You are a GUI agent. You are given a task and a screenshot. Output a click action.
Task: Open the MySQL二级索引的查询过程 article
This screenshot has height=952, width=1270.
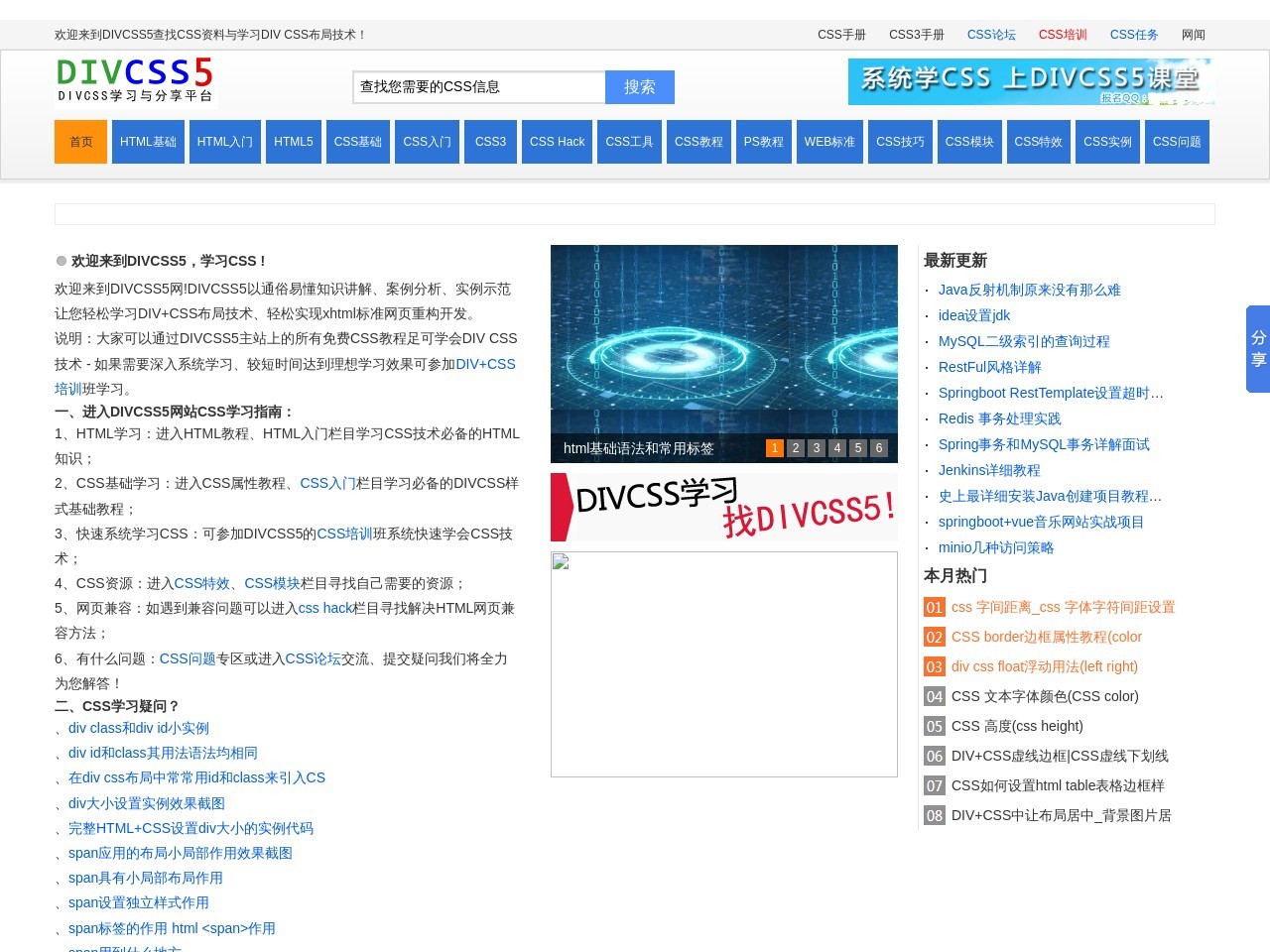[x=1025, y=341]
